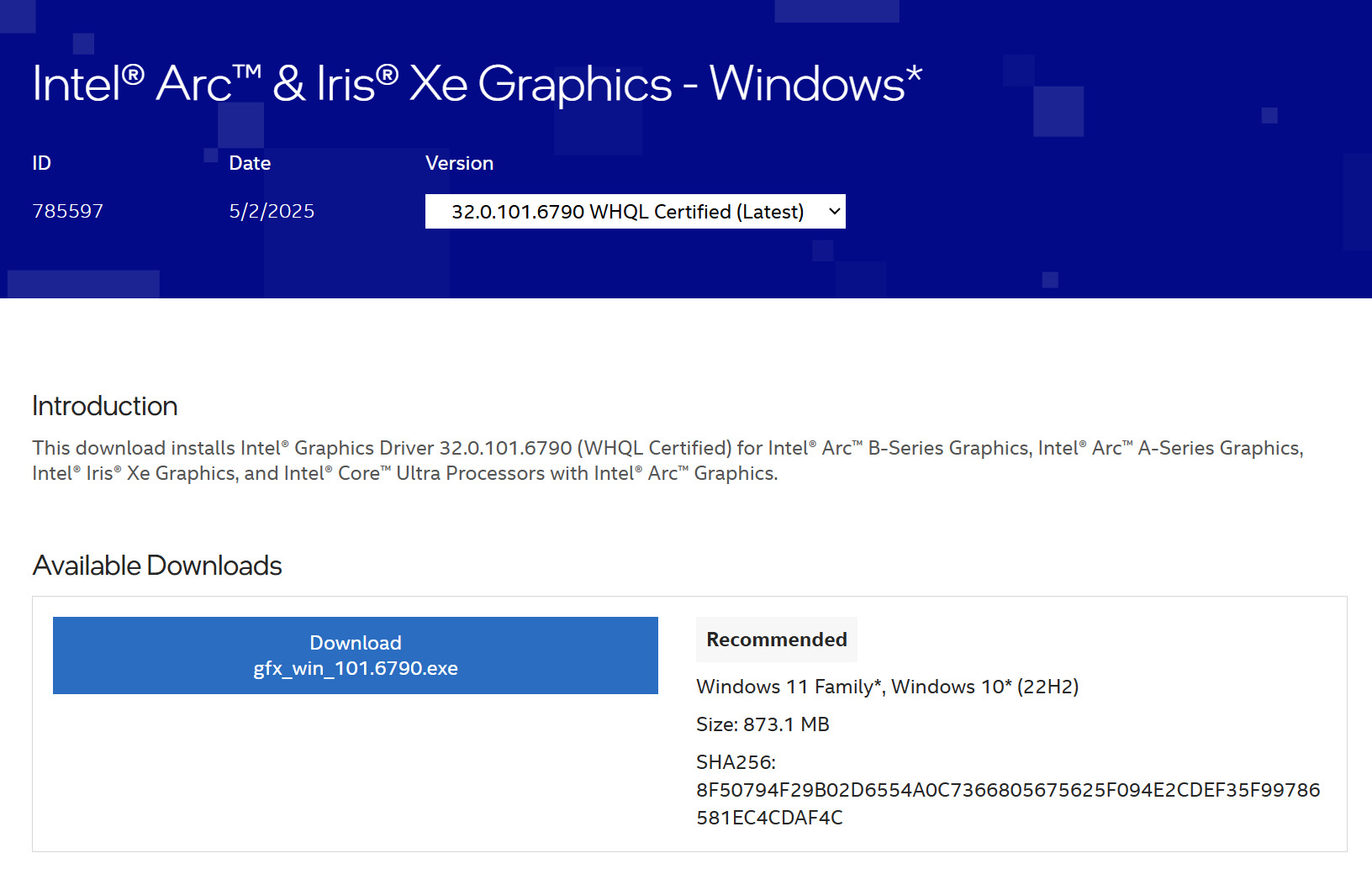1372x874 pixels.
Task: Click the SHA256 hash value starting 8F50794F
Action: pyautogui.click(x=1008, y=803)
